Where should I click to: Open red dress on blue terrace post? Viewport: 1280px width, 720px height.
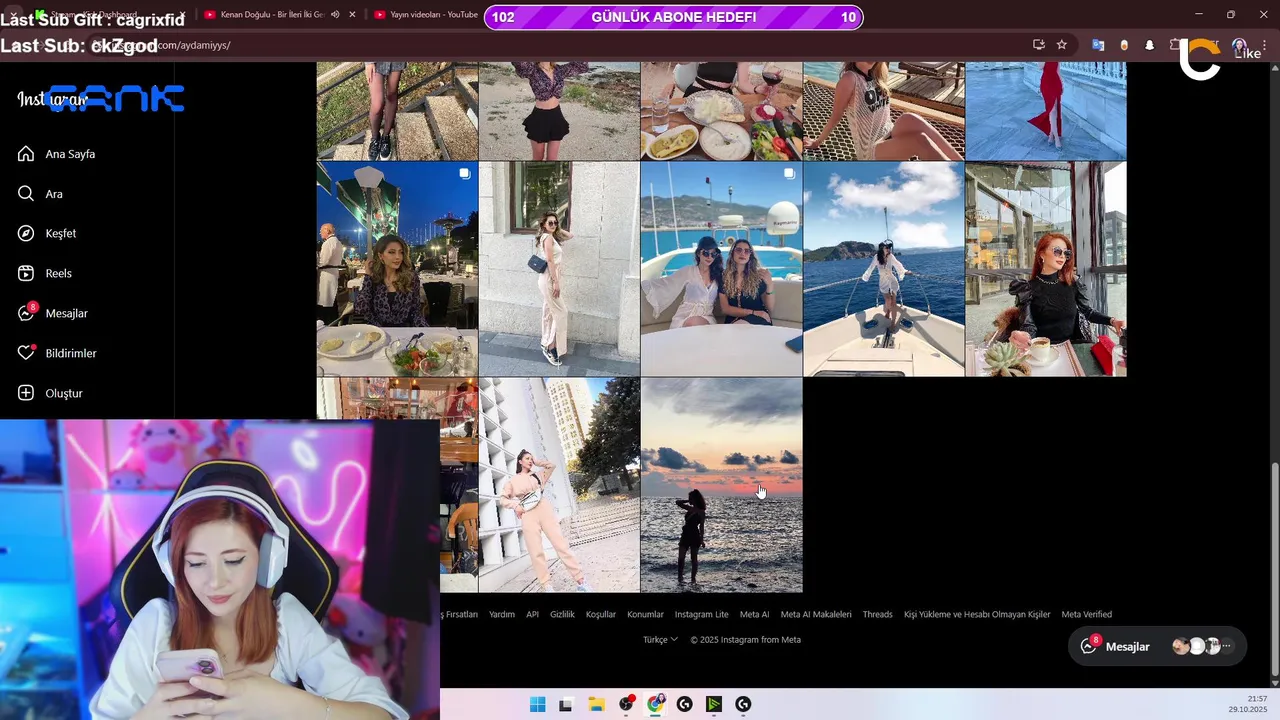(x=1046, y=111)
